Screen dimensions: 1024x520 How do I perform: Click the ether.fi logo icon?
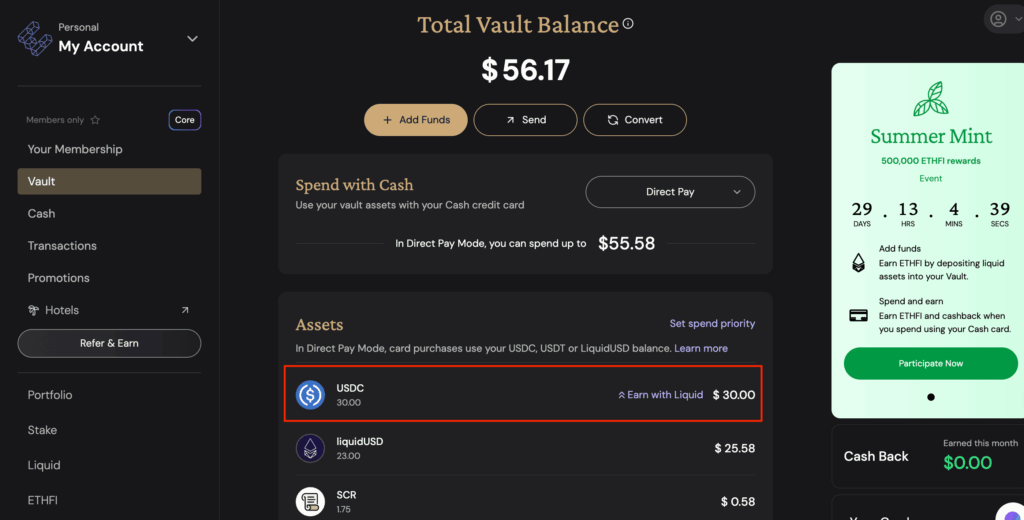pos(35,39)
